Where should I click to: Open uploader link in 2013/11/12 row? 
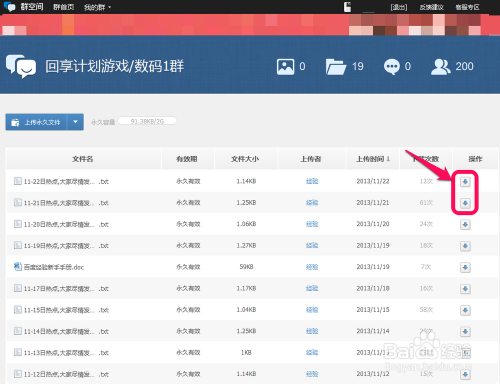[x=312, y=374]
